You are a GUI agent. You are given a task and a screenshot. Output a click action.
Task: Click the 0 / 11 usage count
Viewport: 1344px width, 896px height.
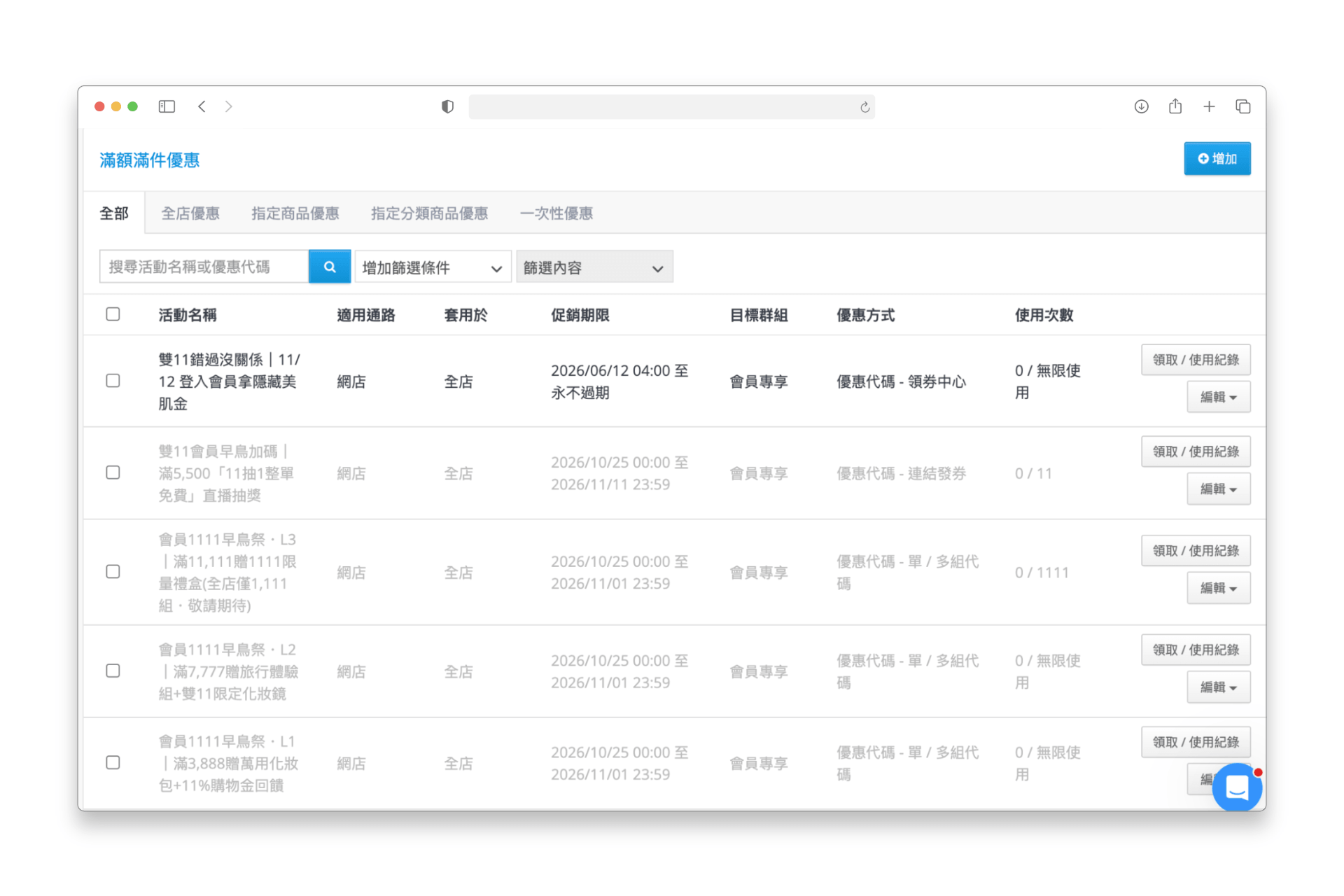(1033, 473)
